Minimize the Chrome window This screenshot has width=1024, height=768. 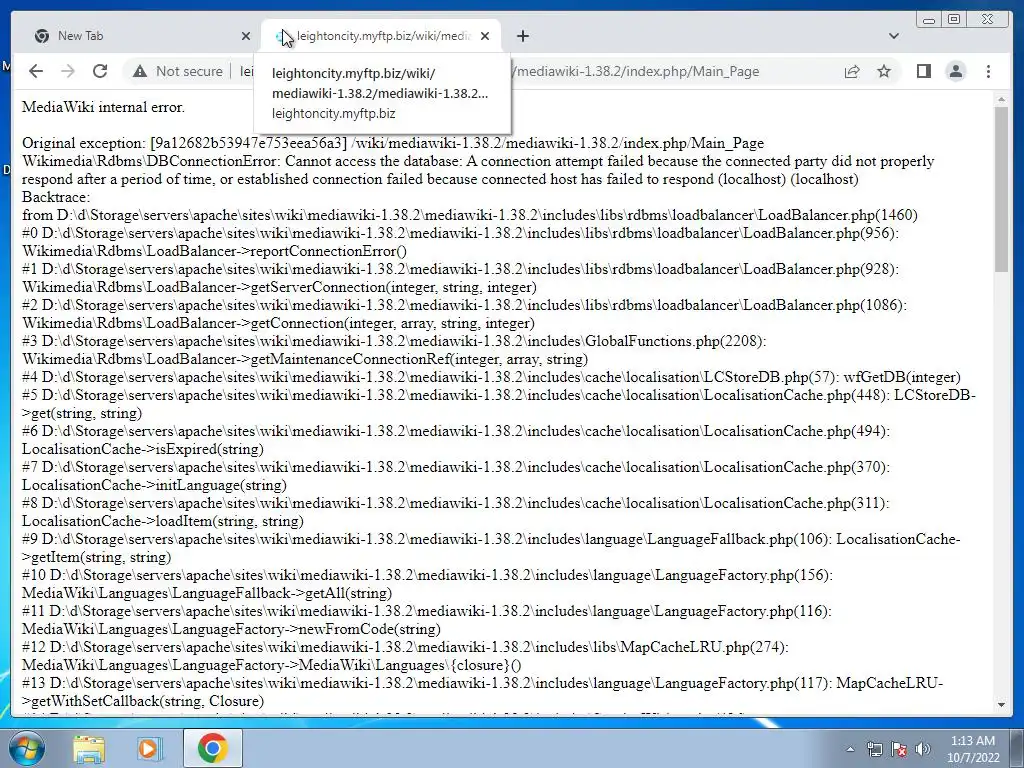(929, 20)
